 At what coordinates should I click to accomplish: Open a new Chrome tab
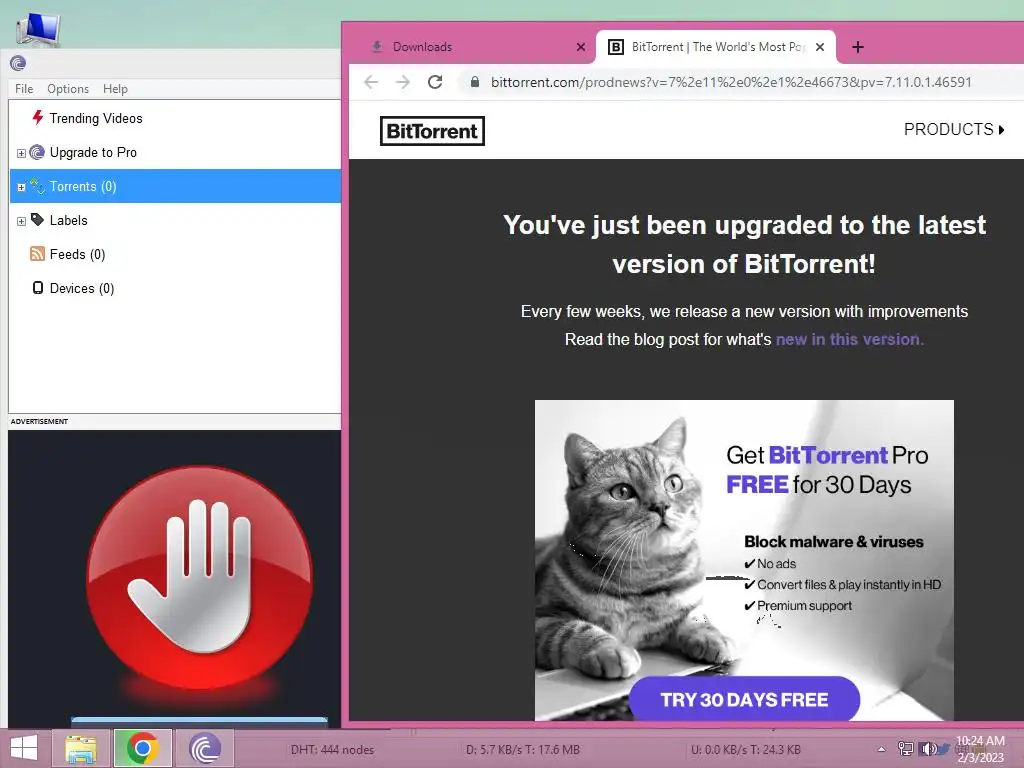(x=858, y=47)
